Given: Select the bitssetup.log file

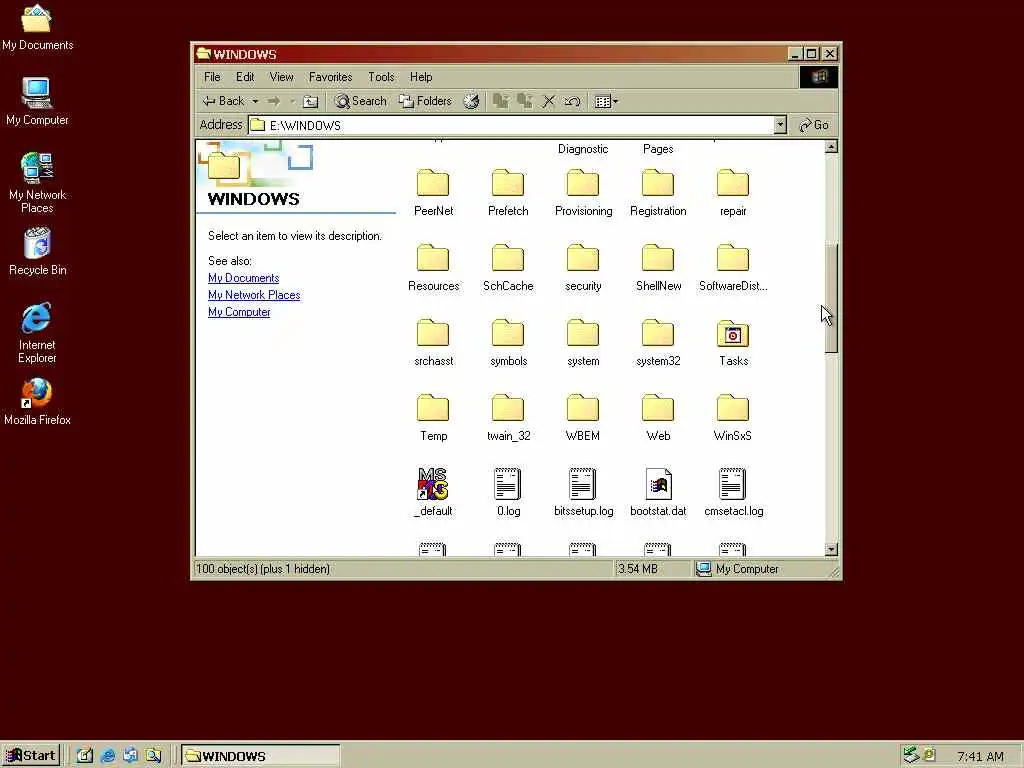Looking at the screenshot, I should [x=583, y=492].
